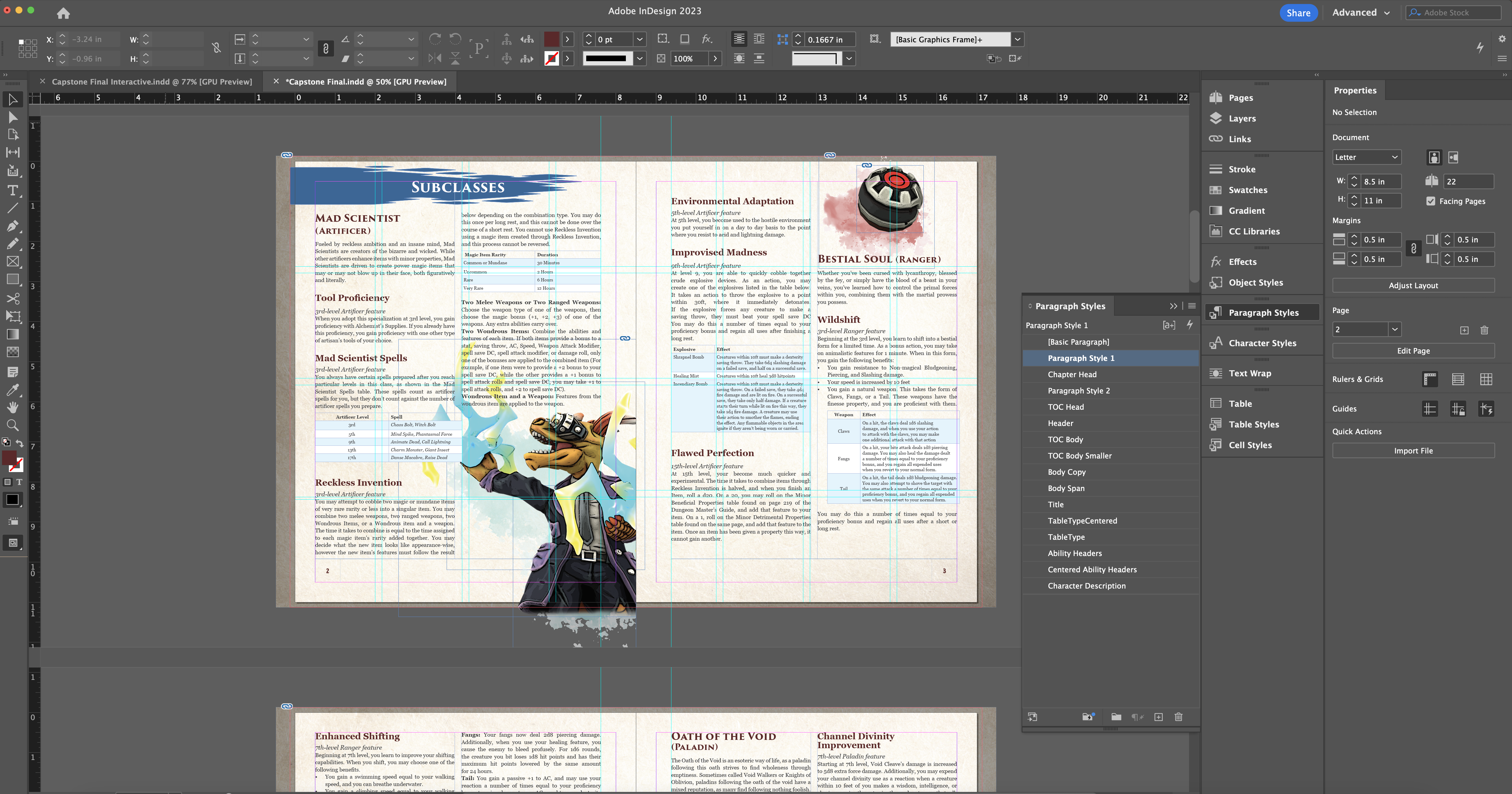The width and height of the screenshot is (1512, 794).
Task: Create new paragraph style plus icon
Action: click(x=1158, y=717)
